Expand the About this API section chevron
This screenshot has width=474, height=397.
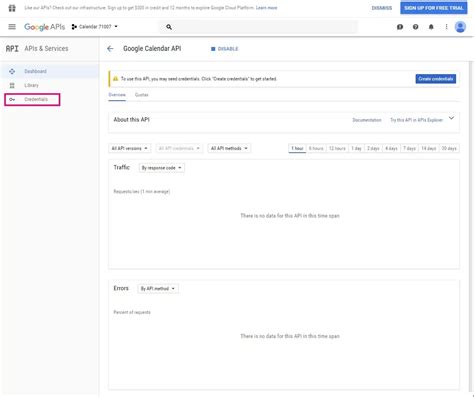451,118
